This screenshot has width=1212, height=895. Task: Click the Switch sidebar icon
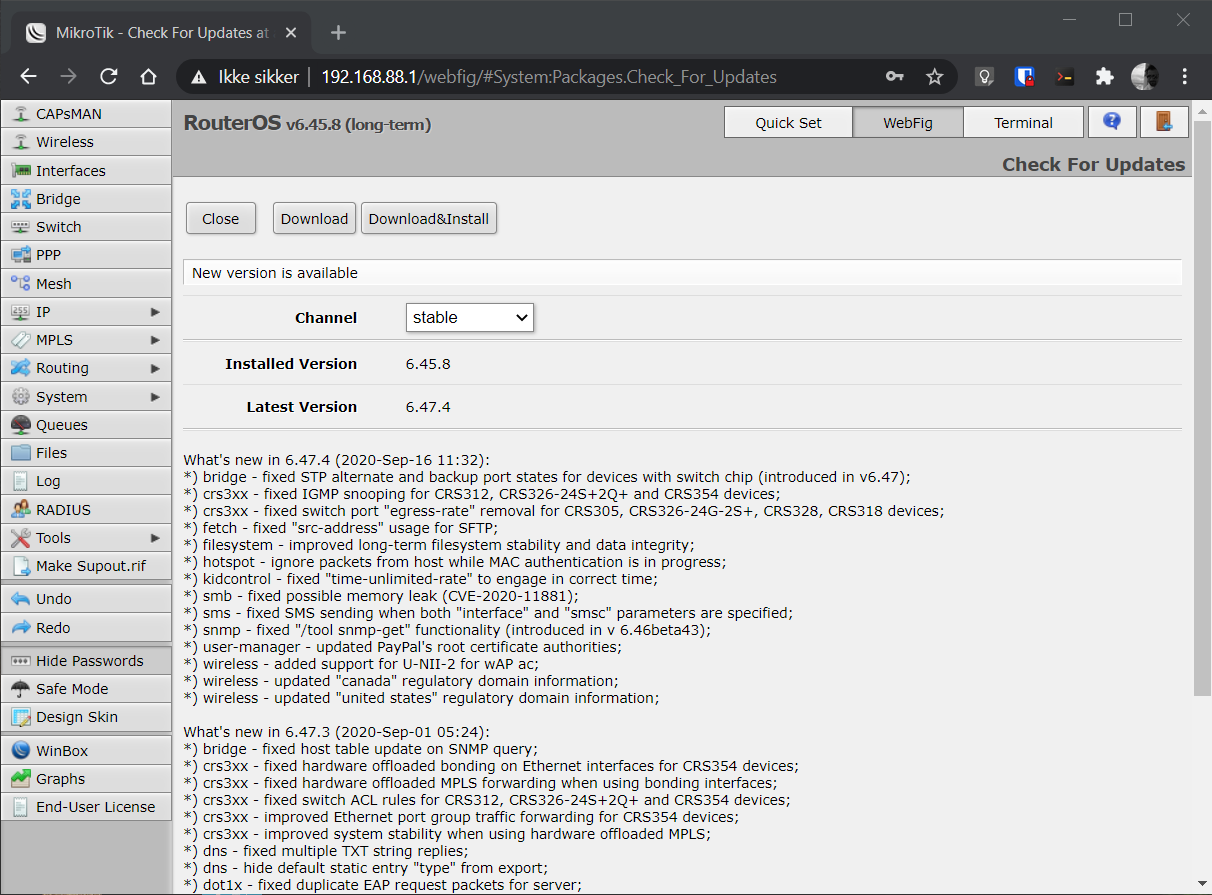coord(20,227)
